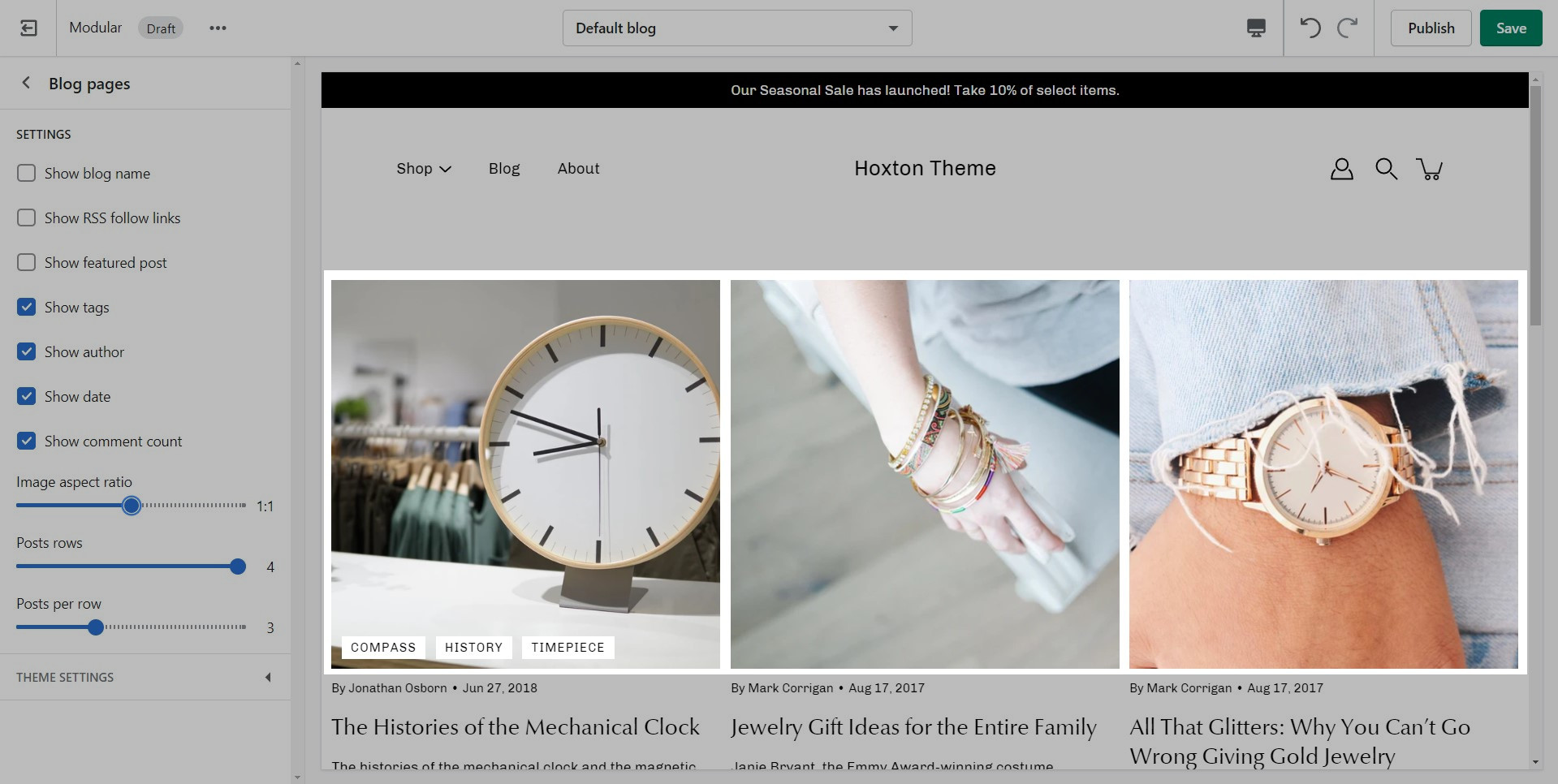Click the green Save button
The height and width of the screenshot is (784, 1558).
(x=1510, y=28)
